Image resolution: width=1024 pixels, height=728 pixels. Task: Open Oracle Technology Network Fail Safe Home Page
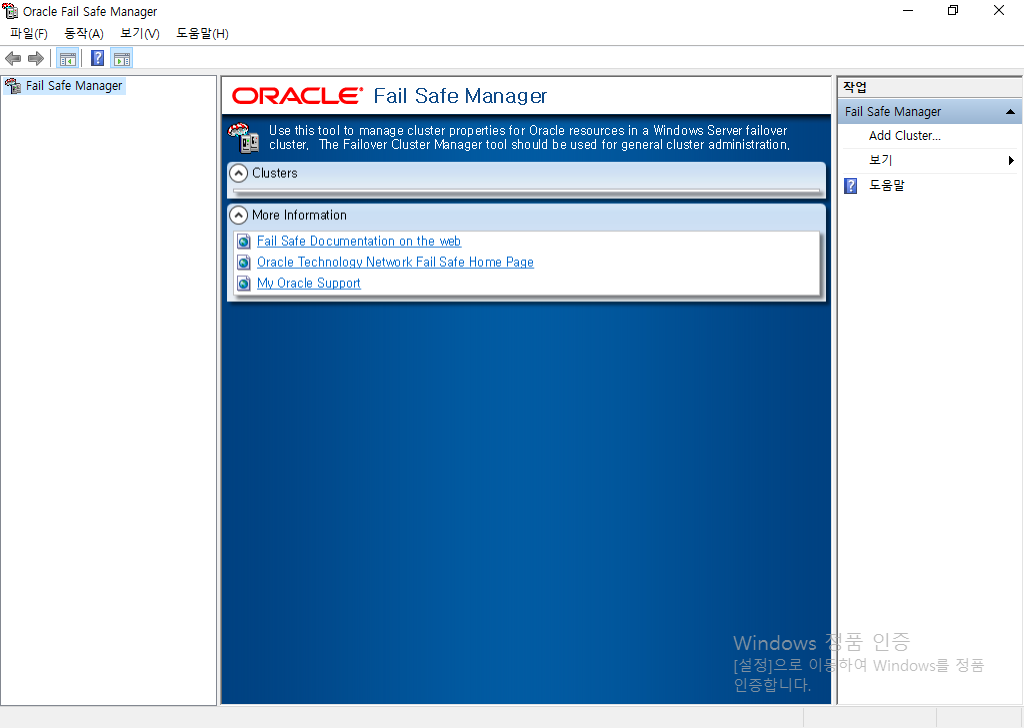tap(395, 262)
